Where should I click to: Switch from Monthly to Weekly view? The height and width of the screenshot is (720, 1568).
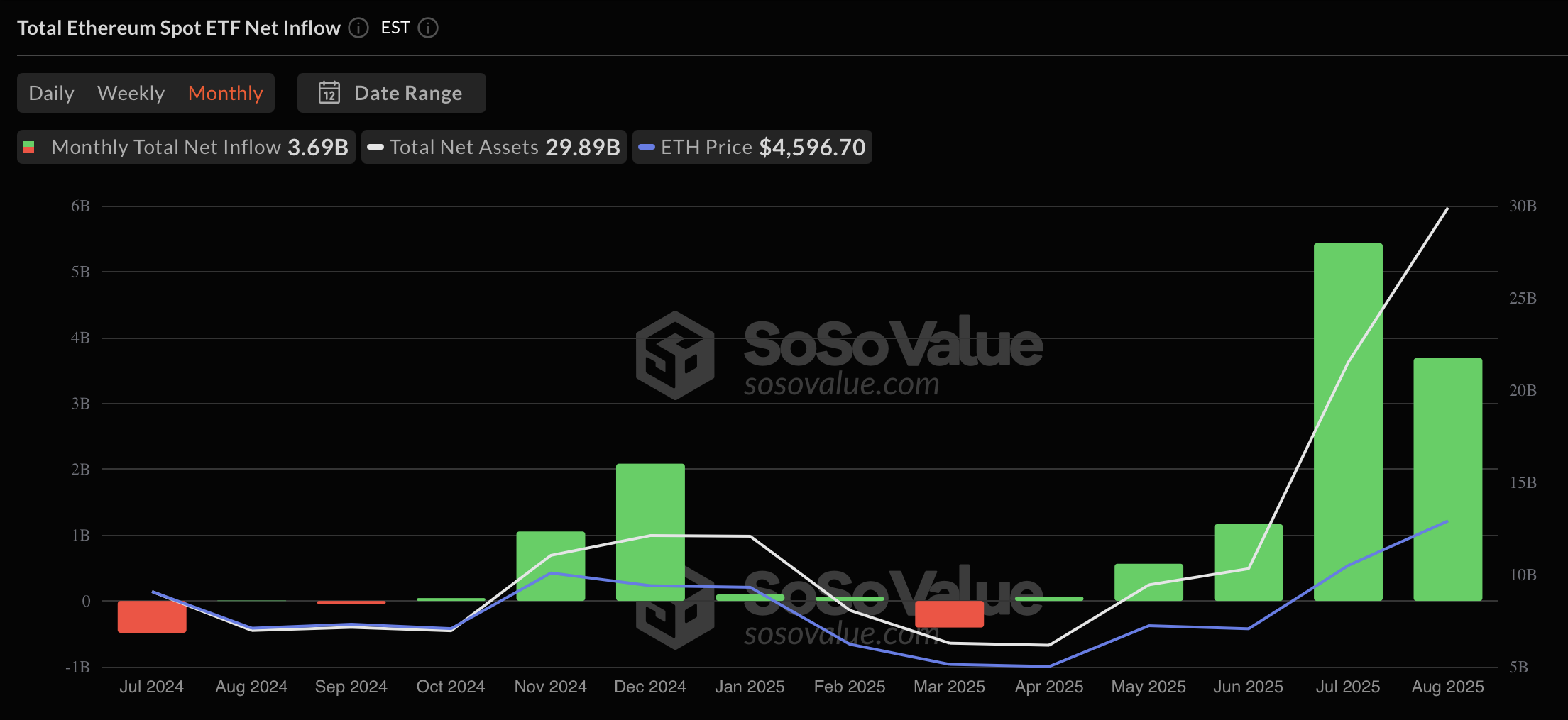click(x=131, y=92)
